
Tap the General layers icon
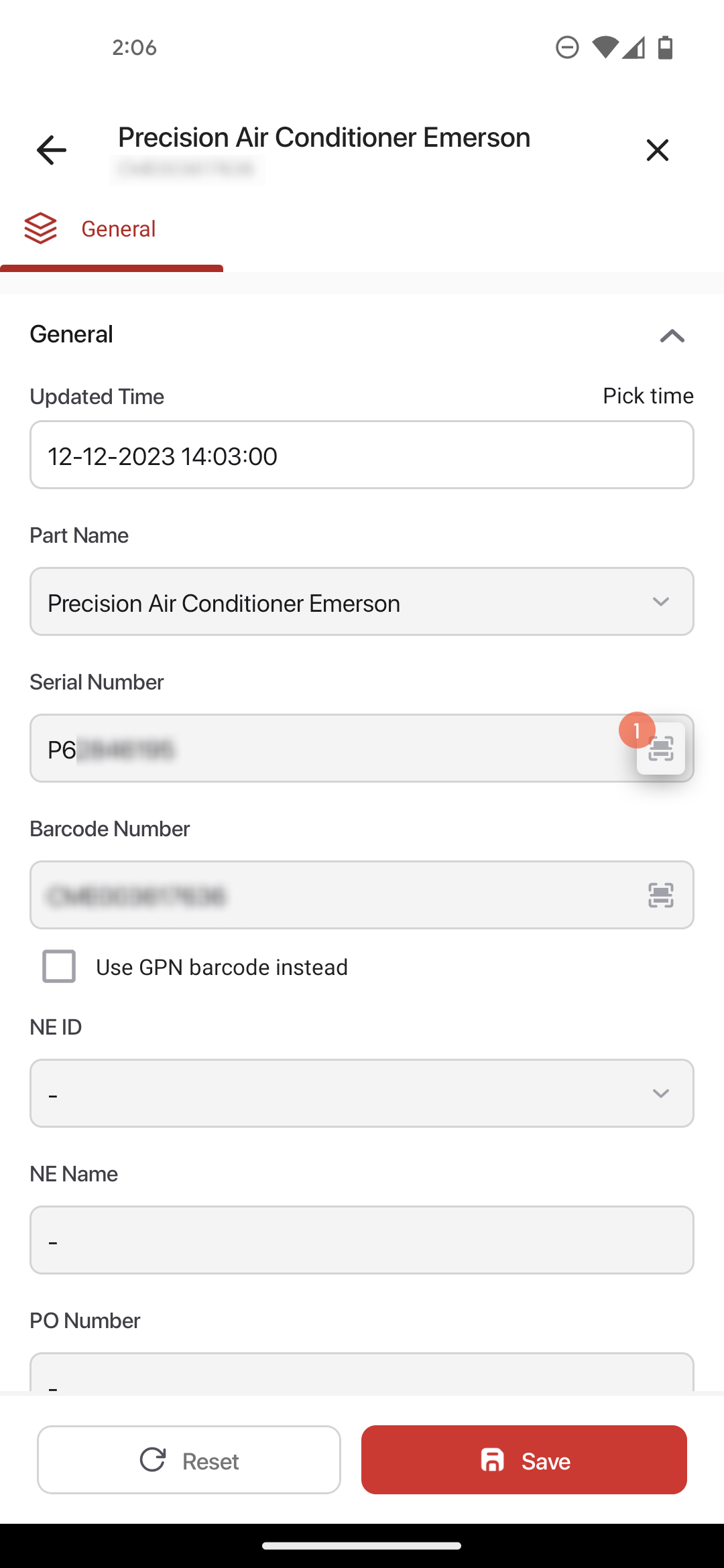[x=40, y=228]
